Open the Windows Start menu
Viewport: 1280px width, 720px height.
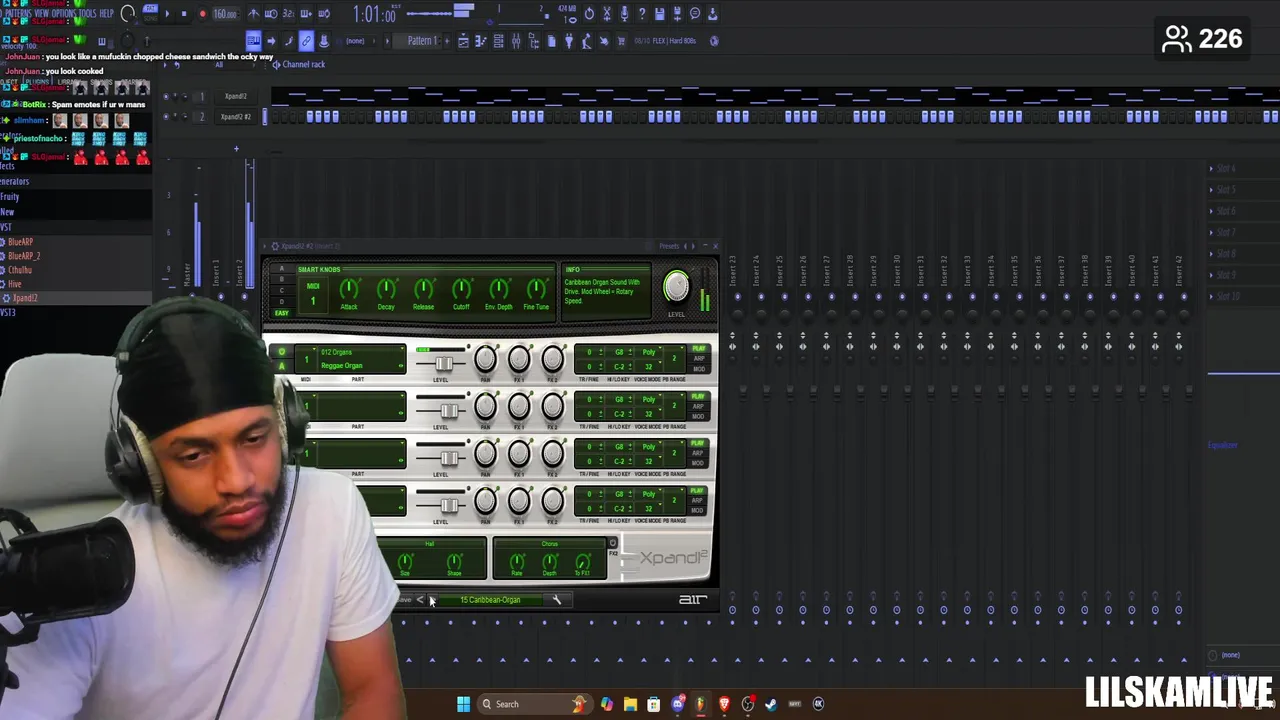coord(463,704)
